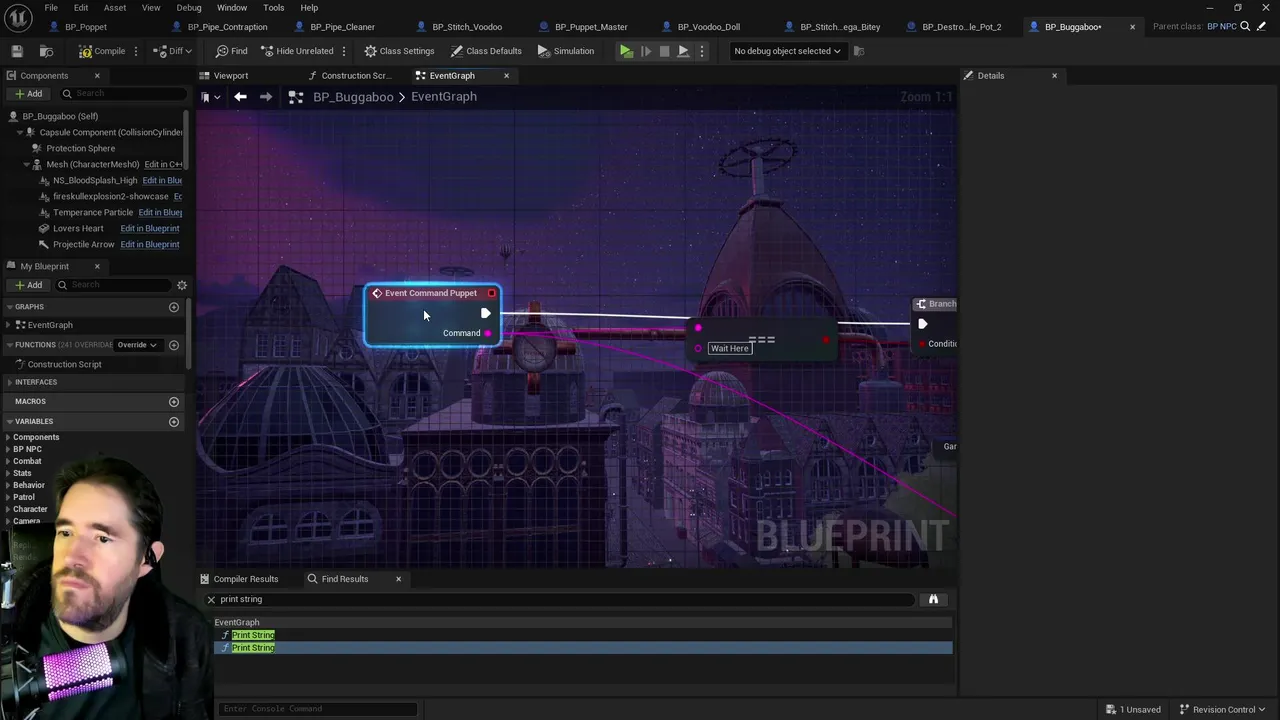The image size is (1280, 720).
Task: Open function Override dropdown
Action: [137, 345]
